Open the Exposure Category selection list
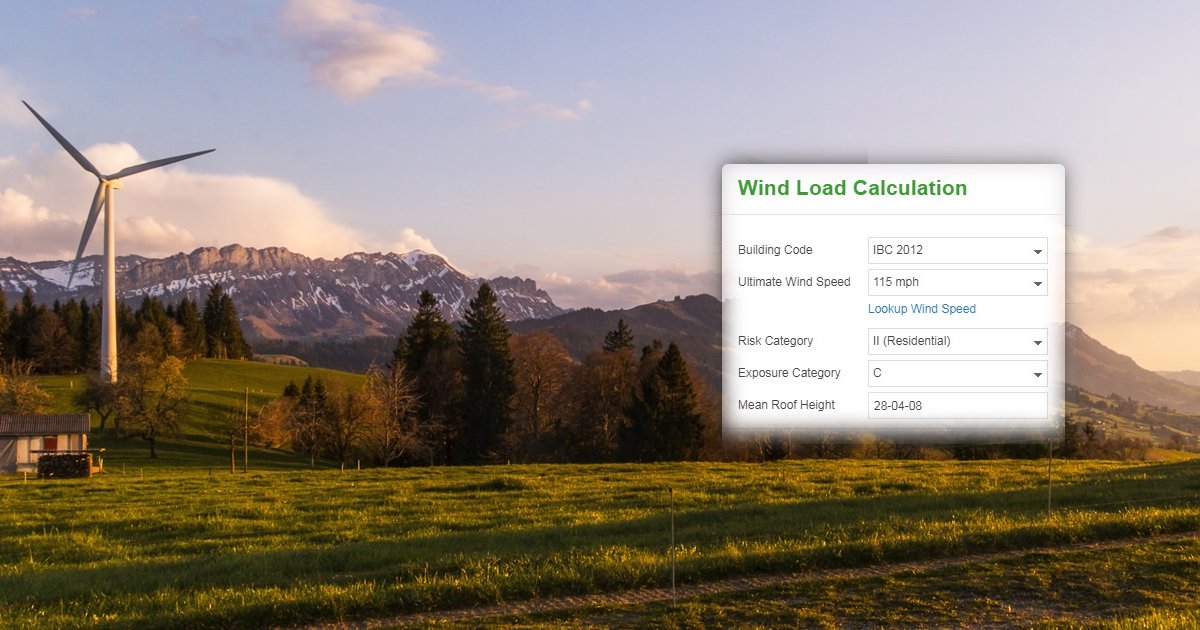The image size is (1200, 630). click(957, 373)
